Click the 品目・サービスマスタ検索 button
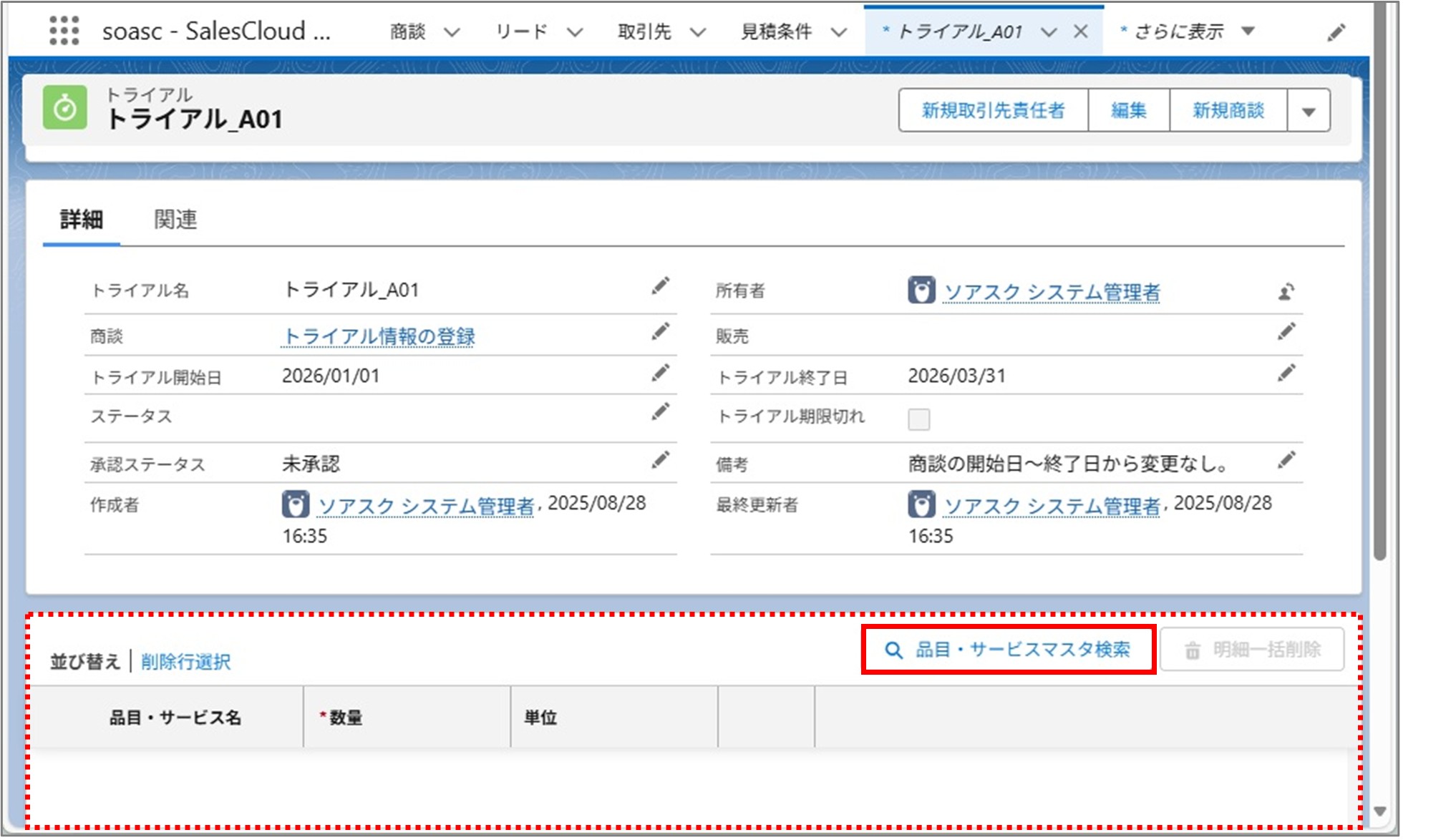 tap(1008, 650)
